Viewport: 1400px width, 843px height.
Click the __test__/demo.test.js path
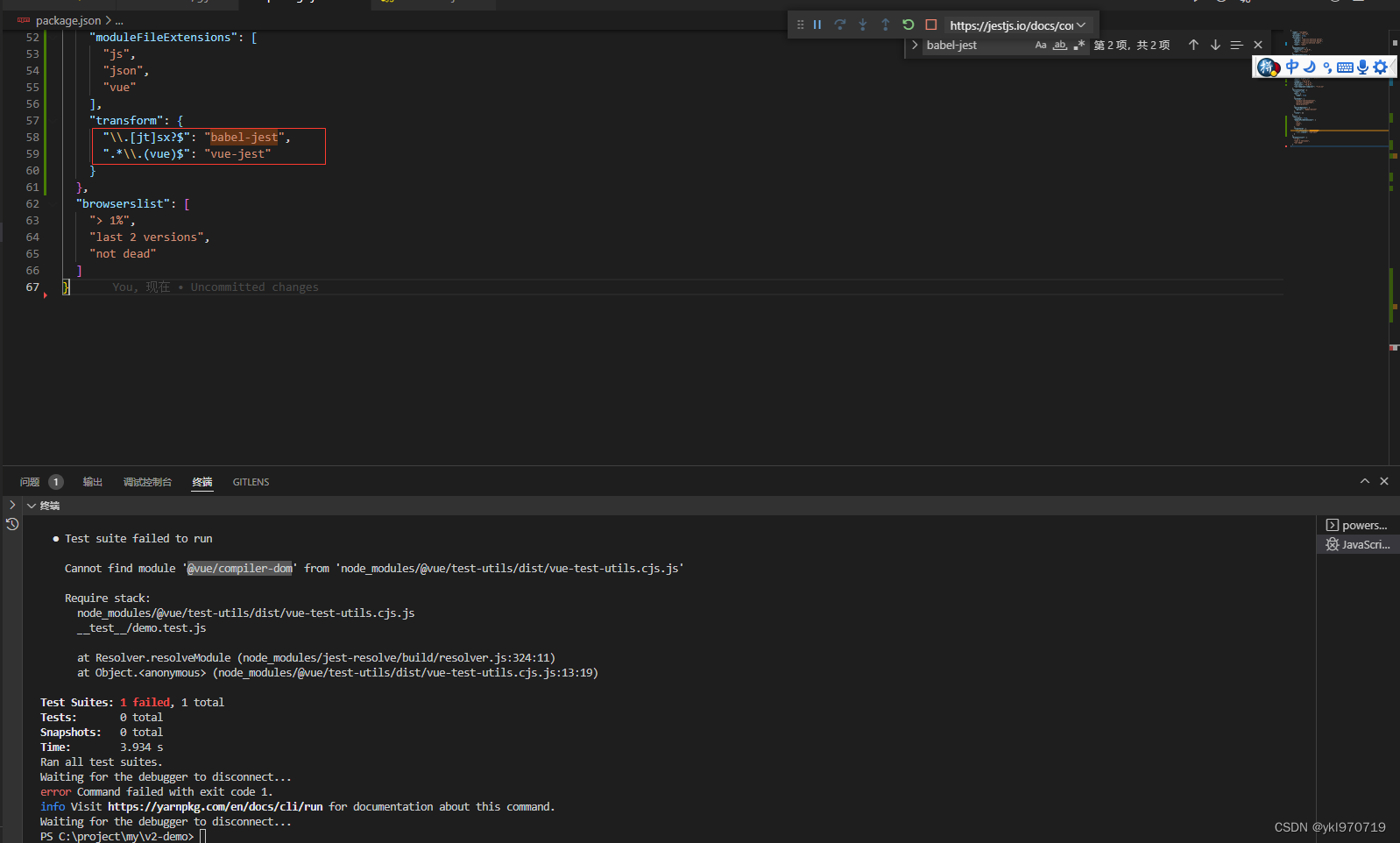pos(142,627)
